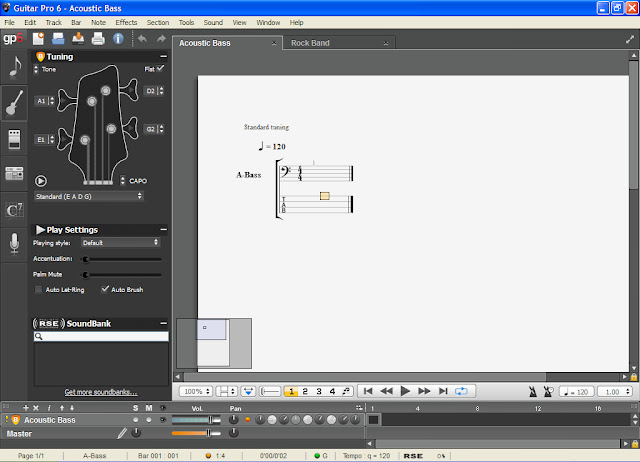
Task: Enable the Auto Let-Ring checkbox
Action: (38, 289)
